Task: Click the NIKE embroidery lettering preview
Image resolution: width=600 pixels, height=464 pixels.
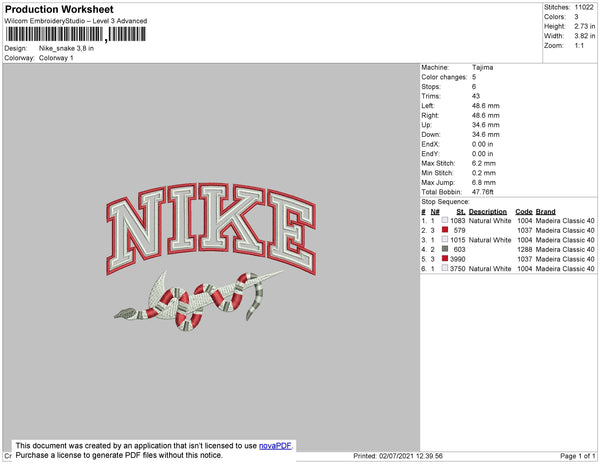Action: [211, 228]
